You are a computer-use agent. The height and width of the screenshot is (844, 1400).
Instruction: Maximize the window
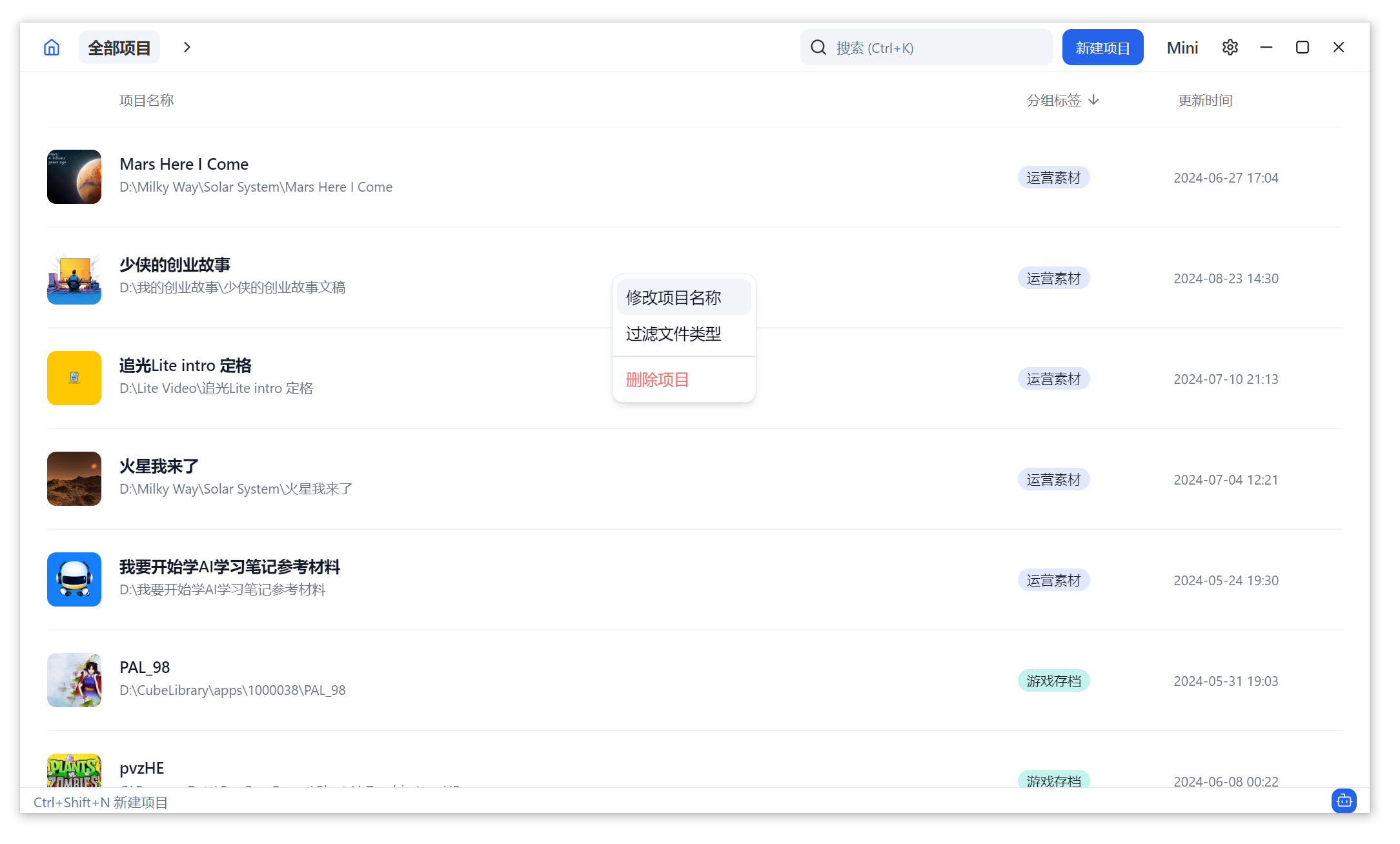click(x=1303, y=47)
